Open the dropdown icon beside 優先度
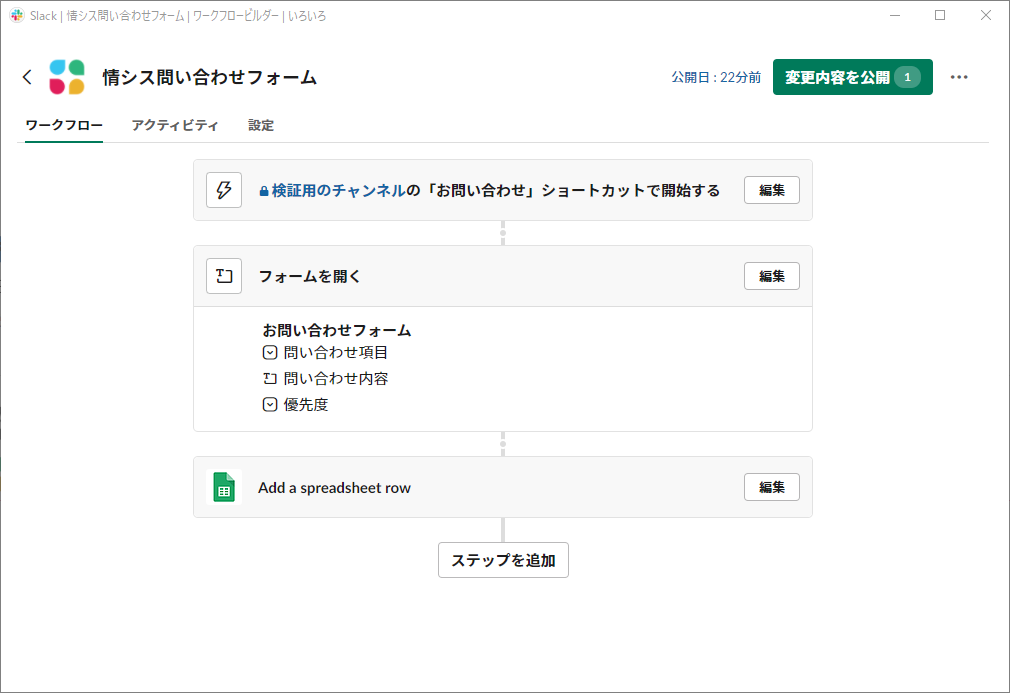This screenshot has height=693, width=1010. pyautogui.click(x=270, y=404)
